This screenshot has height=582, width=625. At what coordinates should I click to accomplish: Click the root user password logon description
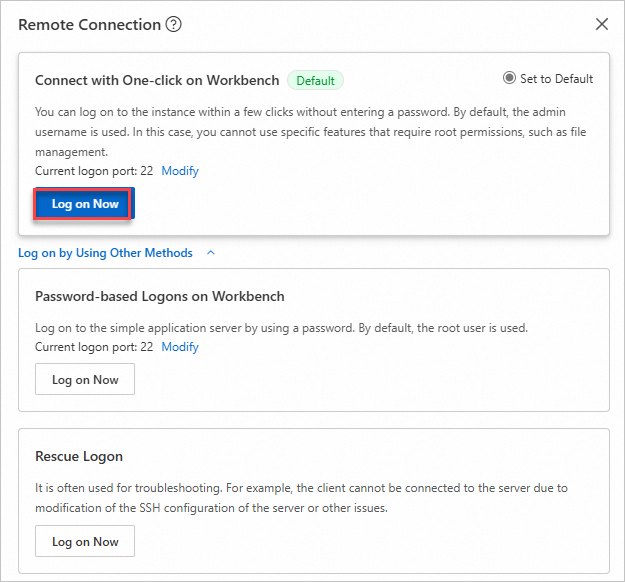tap(281, 328)
